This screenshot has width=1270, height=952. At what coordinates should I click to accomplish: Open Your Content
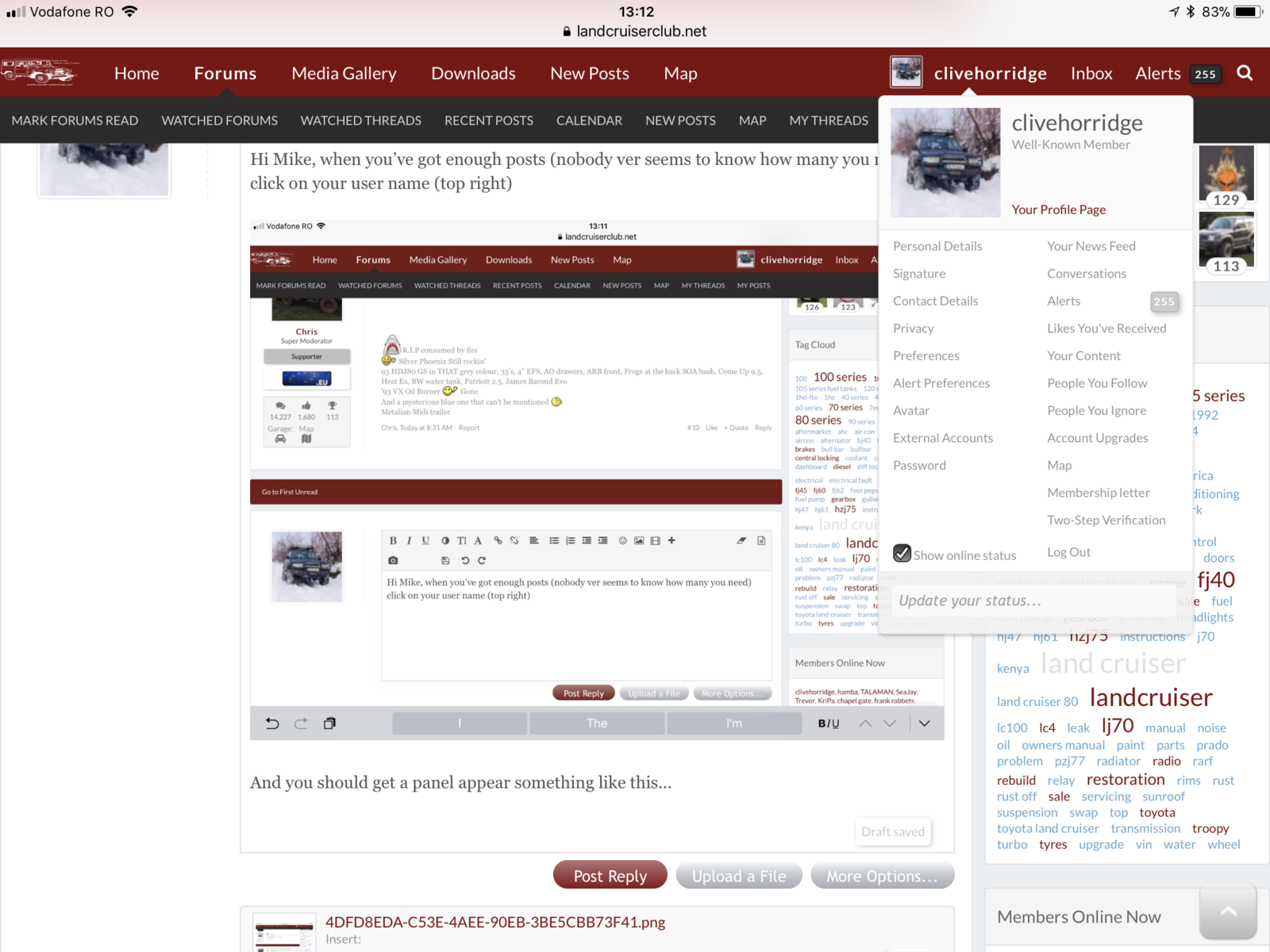point(1083,355)
